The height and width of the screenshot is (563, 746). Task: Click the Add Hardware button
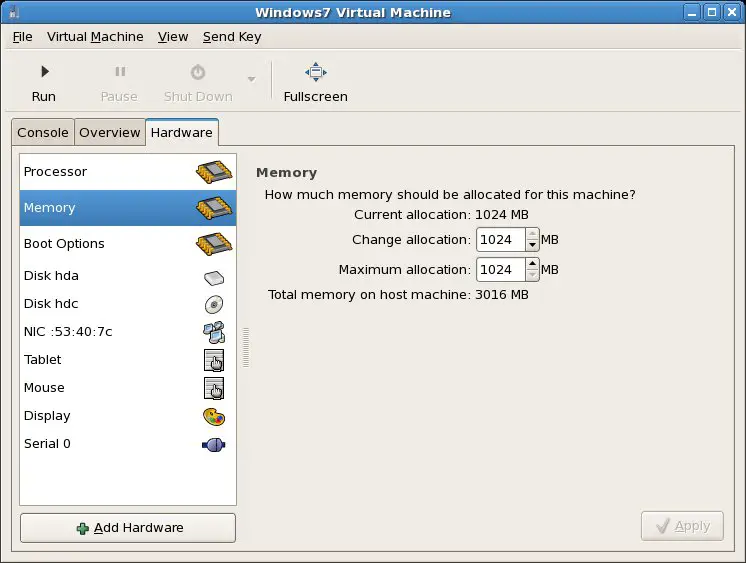tap(128, 528)
